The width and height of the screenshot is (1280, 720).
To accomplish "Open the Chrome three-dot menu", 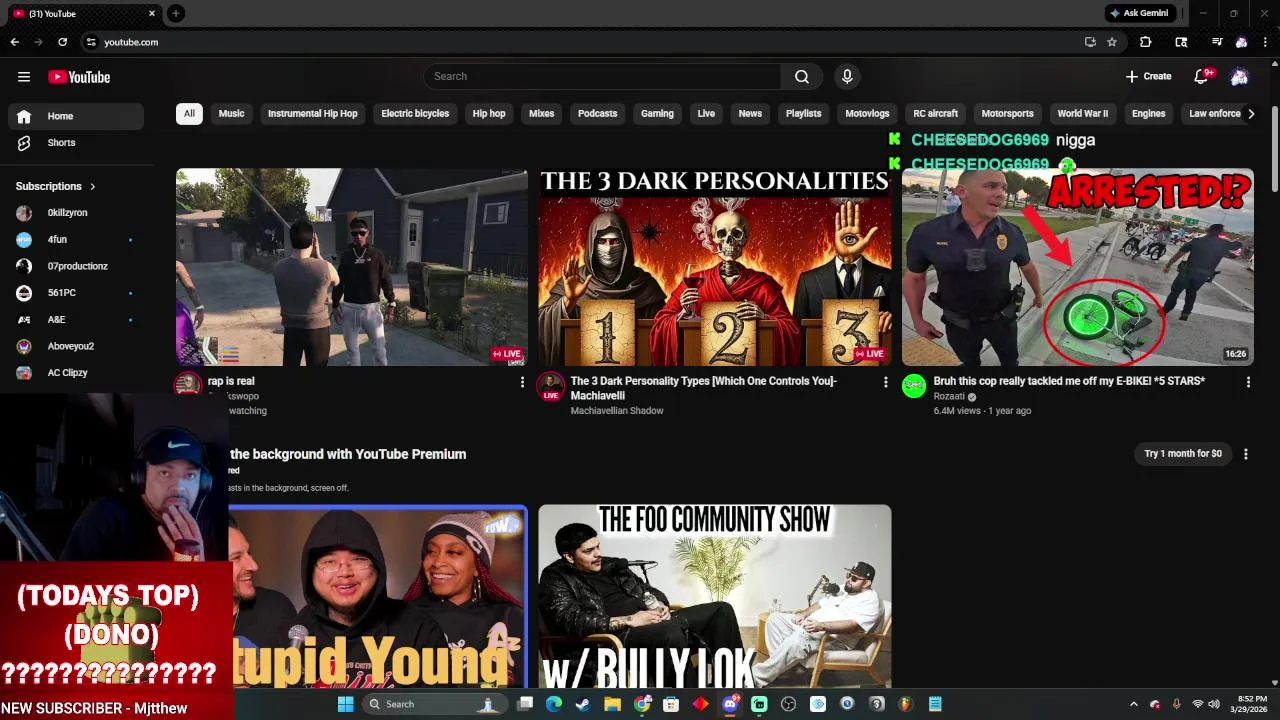I will point(1264,42).
